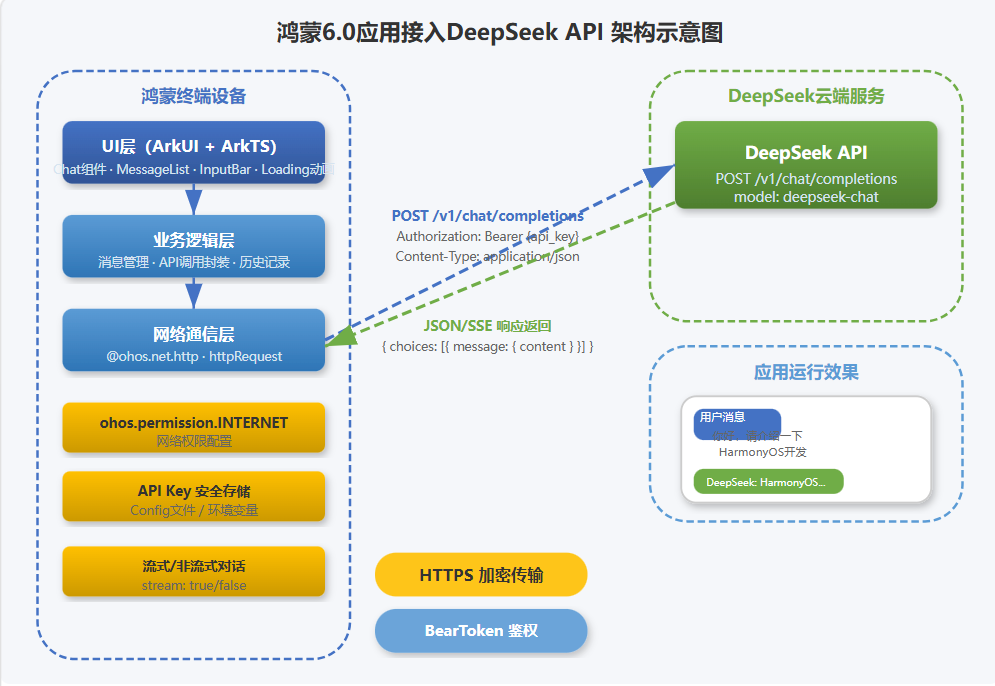Click the UI层 (ArkUI + ArkTS) box
The image size is (995, 686).
194,152
